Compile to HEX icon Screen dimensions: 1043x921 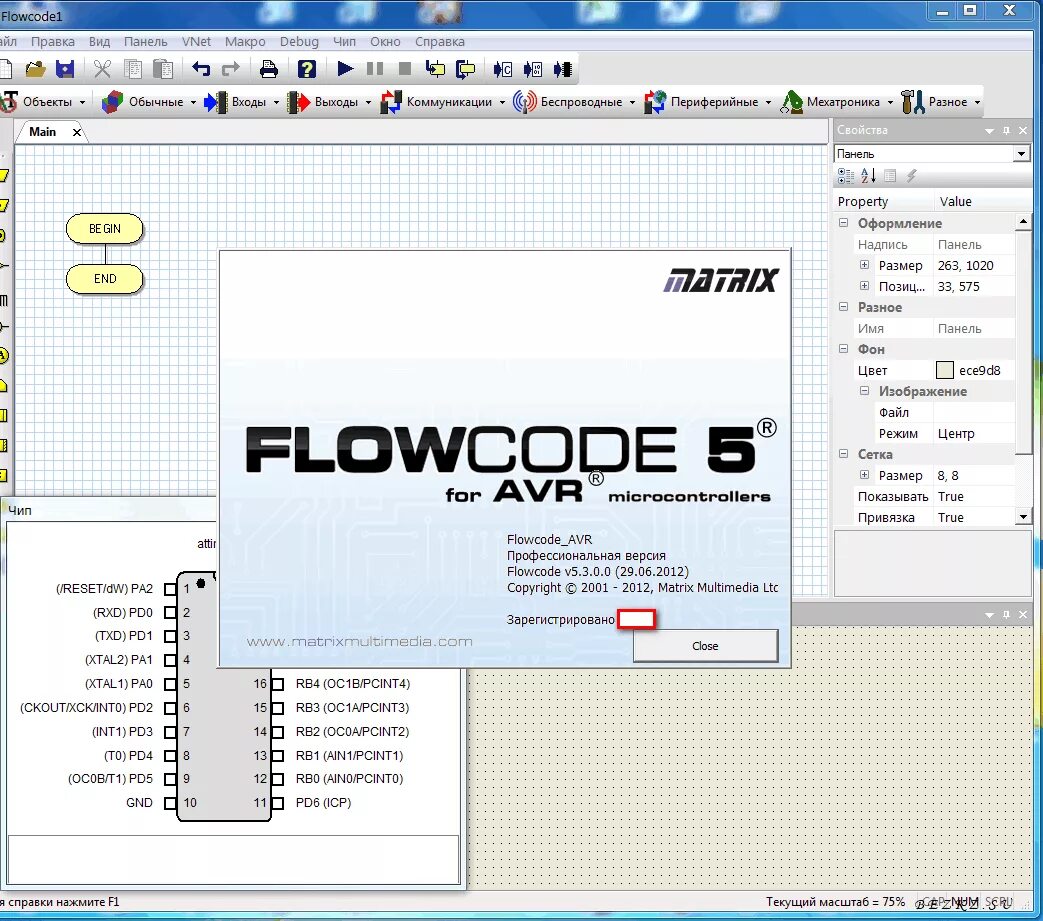pyautogui.click(x=533, y=68)
